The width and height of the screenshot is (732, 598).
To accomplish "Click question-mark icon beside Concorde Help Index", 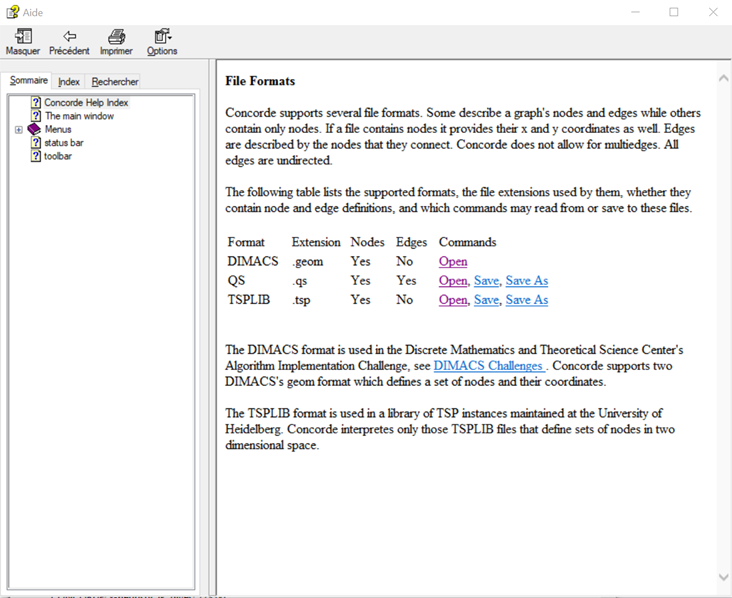I will (x=36, y=102).
